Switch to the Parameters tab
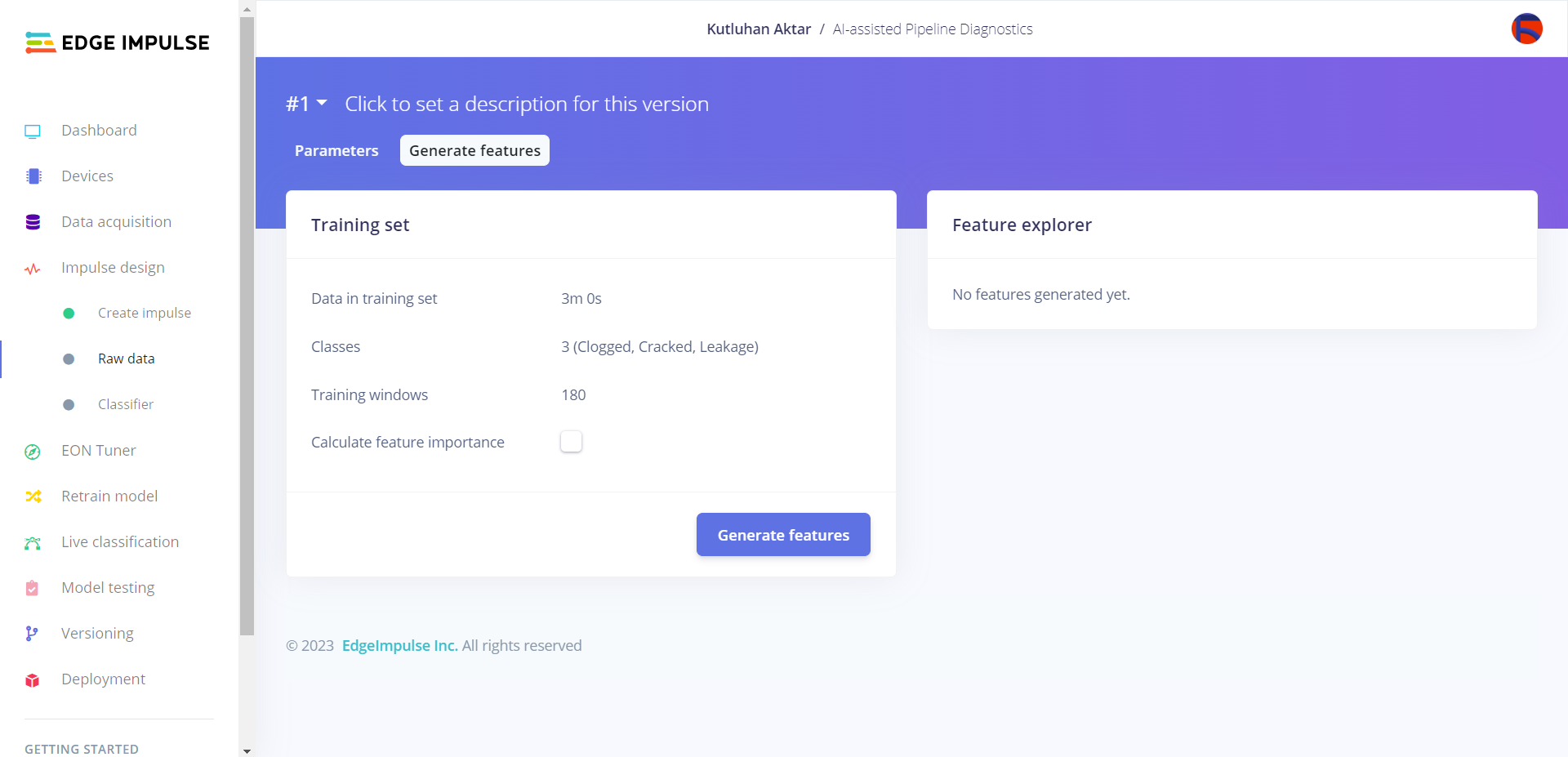 [x=336, y=150]
